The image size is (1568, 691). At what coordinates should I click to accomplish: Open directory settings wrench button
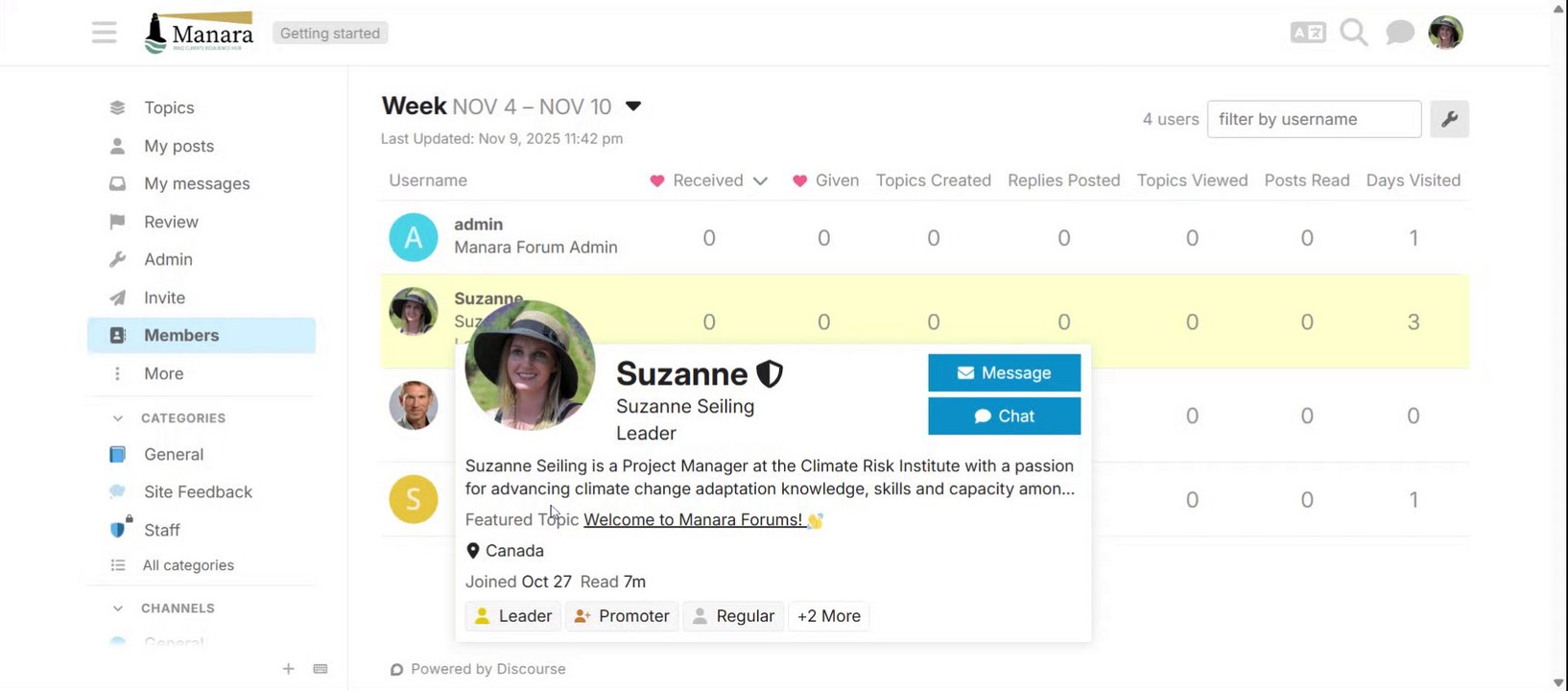pyautogui.click(x=1449, y=119)
